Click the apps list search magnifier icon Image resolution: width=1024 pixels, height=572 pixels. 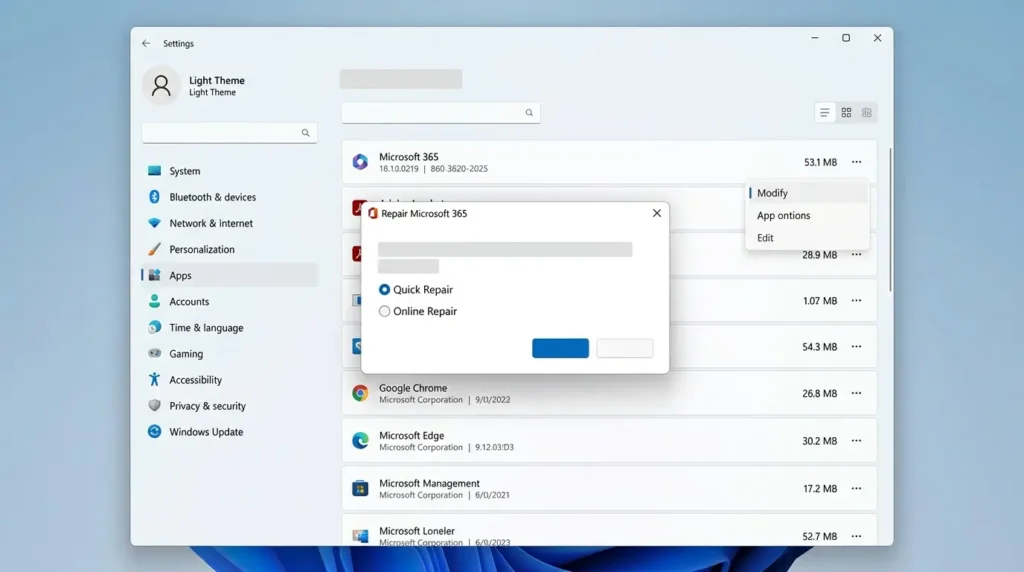coord(529,112)
